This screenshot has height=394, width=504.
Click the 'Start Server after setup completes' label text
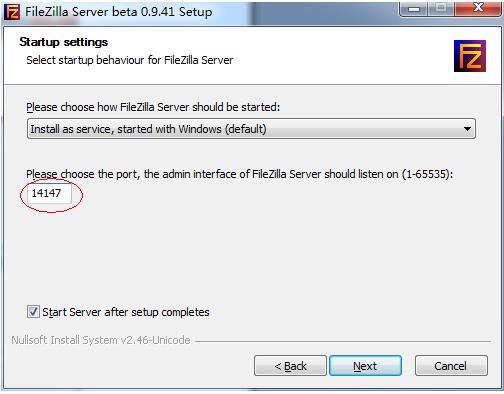pyautogui.click(x=126, y=312)
